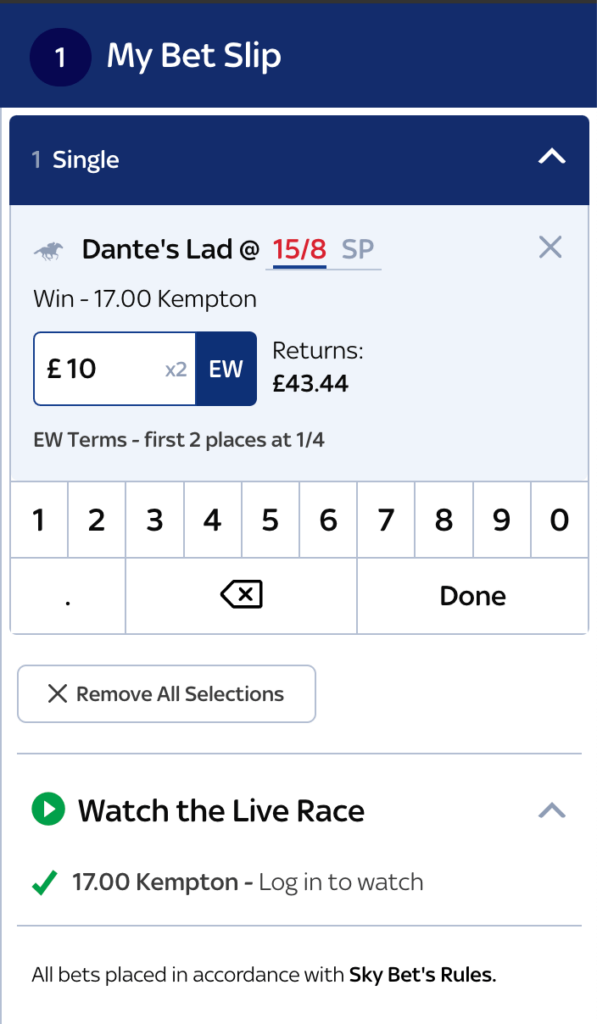Viewport: 597px width, 1024px height.
Task: Click the horse racing icon beside Dante's Lad
Action: tap(53, 249)
